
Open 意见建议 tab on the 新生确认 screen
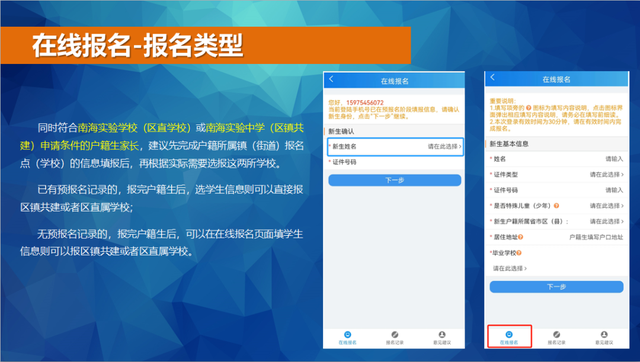(442, 338)
